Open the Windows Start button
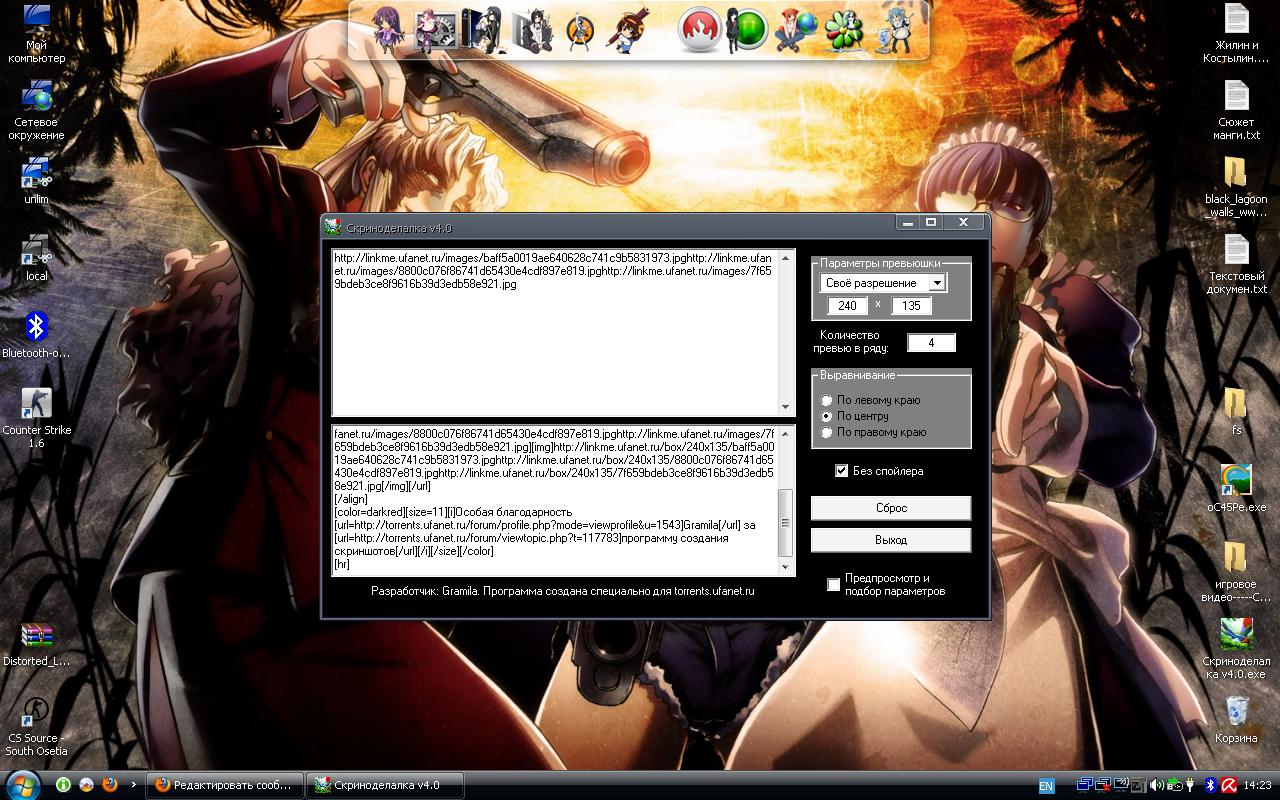 click(x=22, y=785)
